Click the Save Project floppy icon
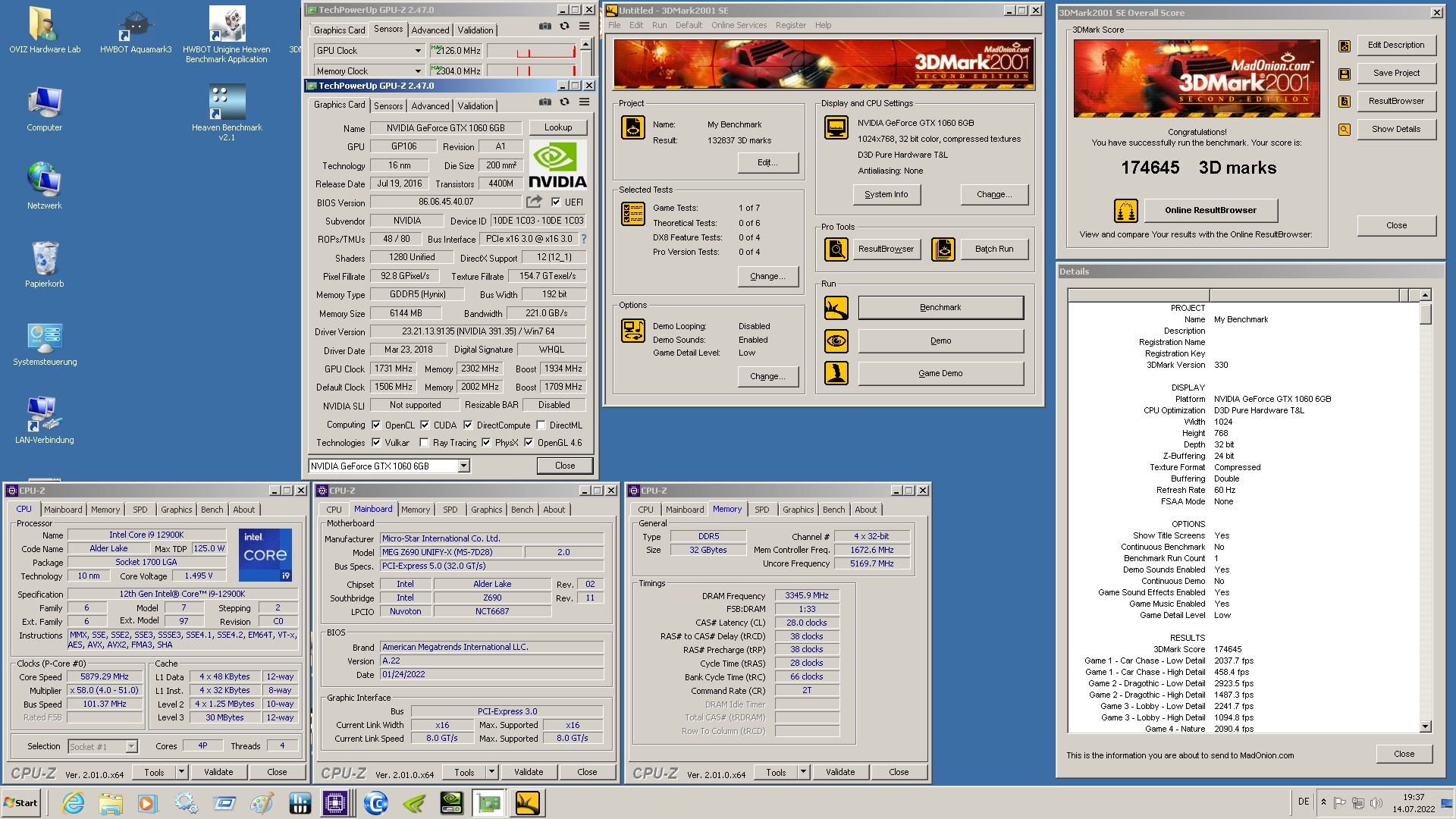Screen dimensions: 1456x819 [x=1345, y=74]
